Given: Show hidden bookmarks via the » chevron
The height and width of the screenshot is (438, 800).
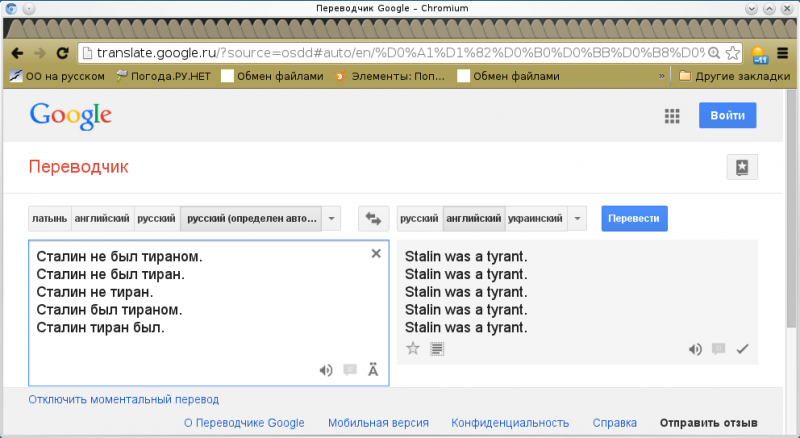Looking at the screenshot, I should point(661,76).
